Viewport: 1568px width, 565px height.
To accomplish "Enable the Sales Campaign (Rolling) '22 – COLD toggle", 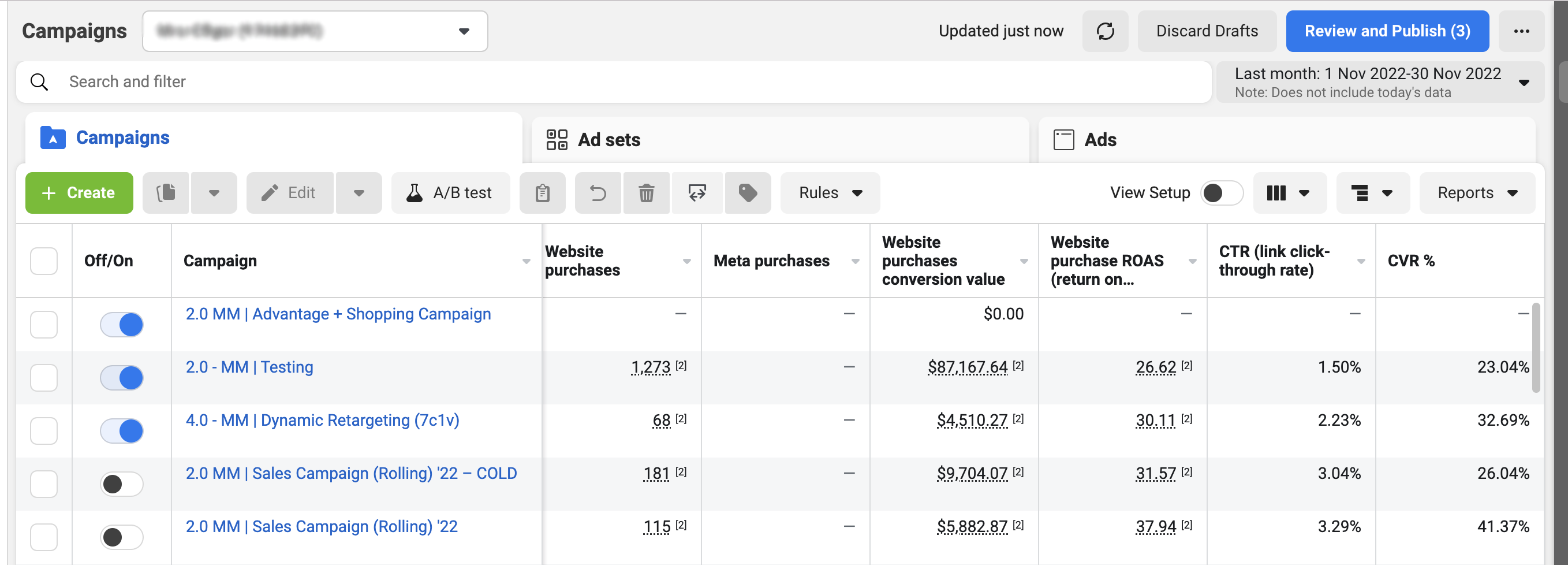I will (x=122, y=484).
